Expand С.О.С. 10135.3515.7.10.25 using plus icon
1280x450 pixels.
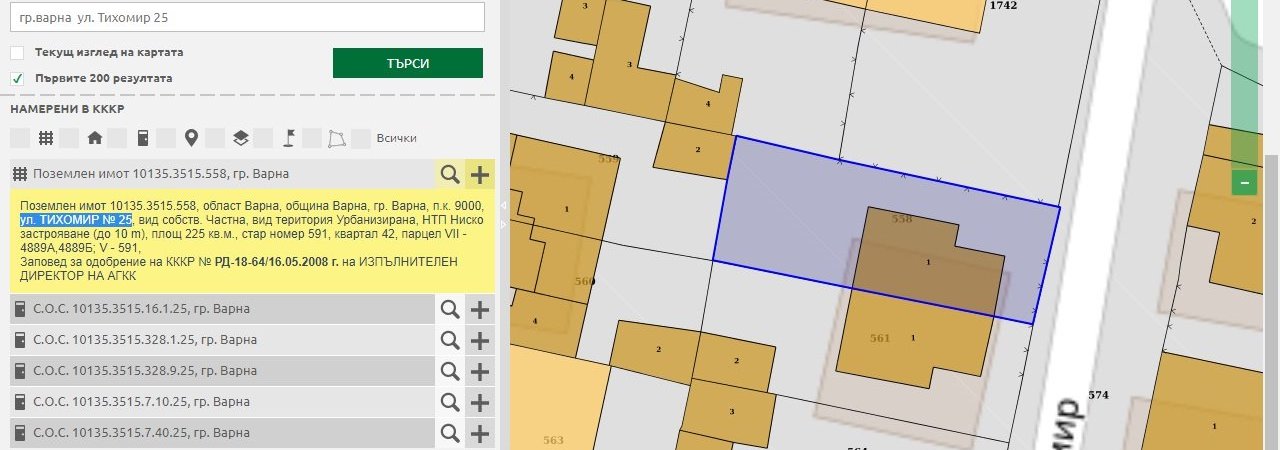point(480,402)
